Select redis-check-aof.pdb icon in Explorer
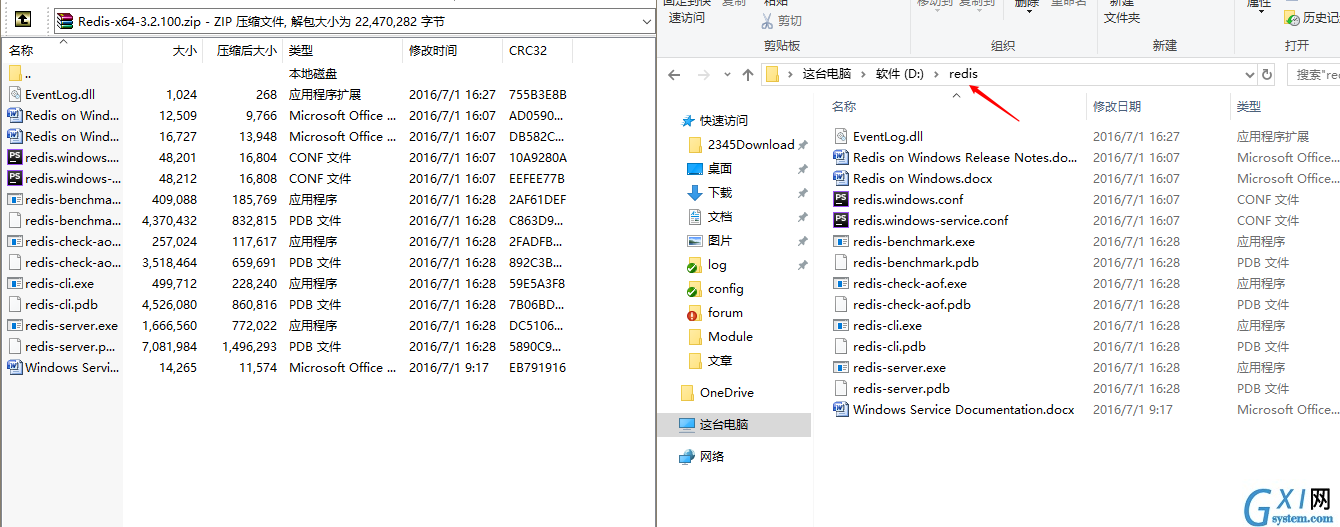The width and height of the screenshot is (1340, 527). [x=840, y=304]
